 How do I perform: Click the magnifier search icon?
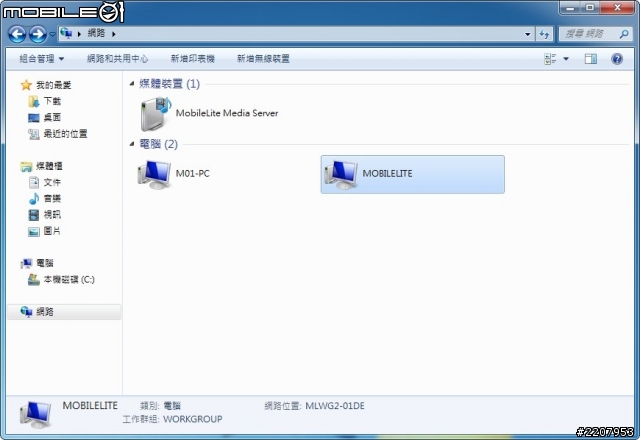click(624, 34)
